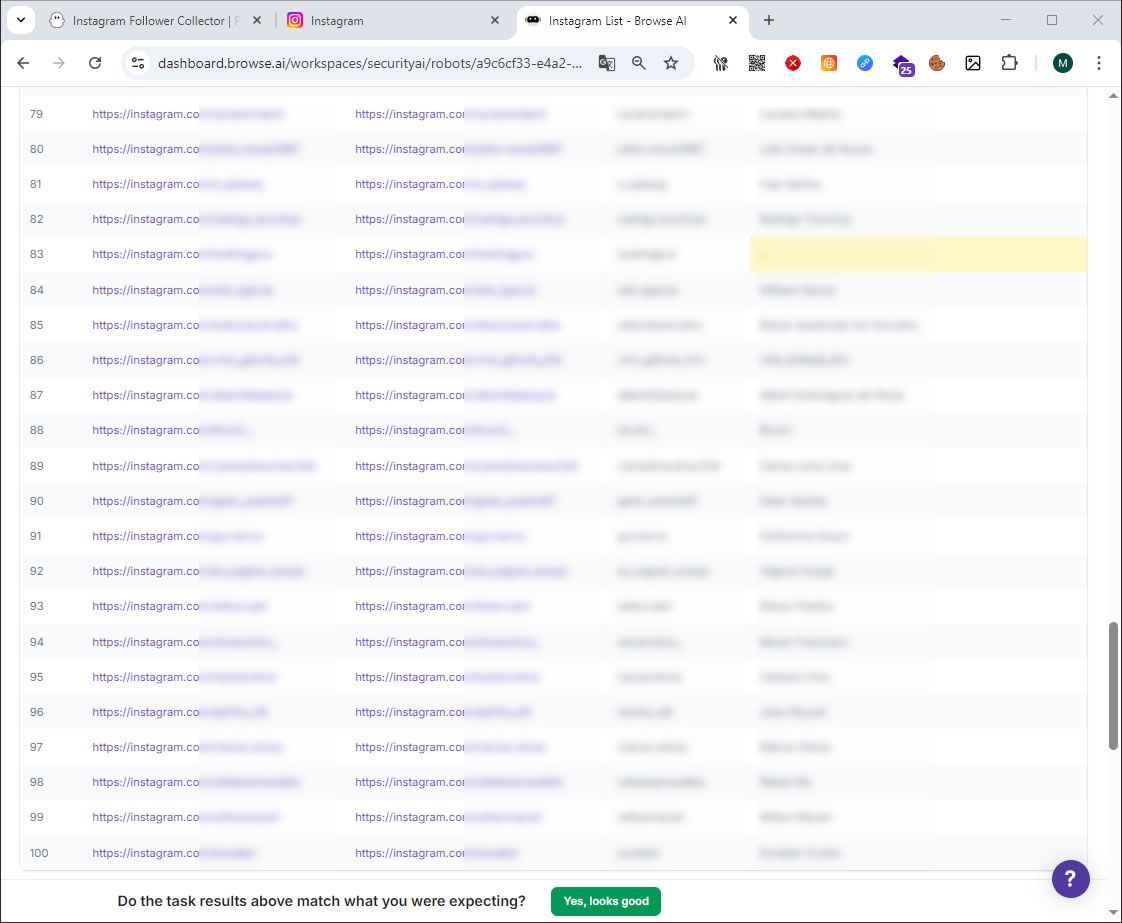This screenshot has width=1122, height=923.
Task: Open the purple help question mark button
Action: pos(1070,879)
